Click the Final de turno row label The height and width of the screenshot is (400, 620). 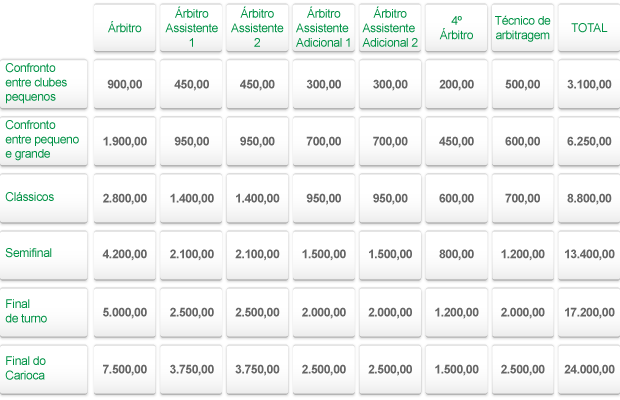coord(26,311)
